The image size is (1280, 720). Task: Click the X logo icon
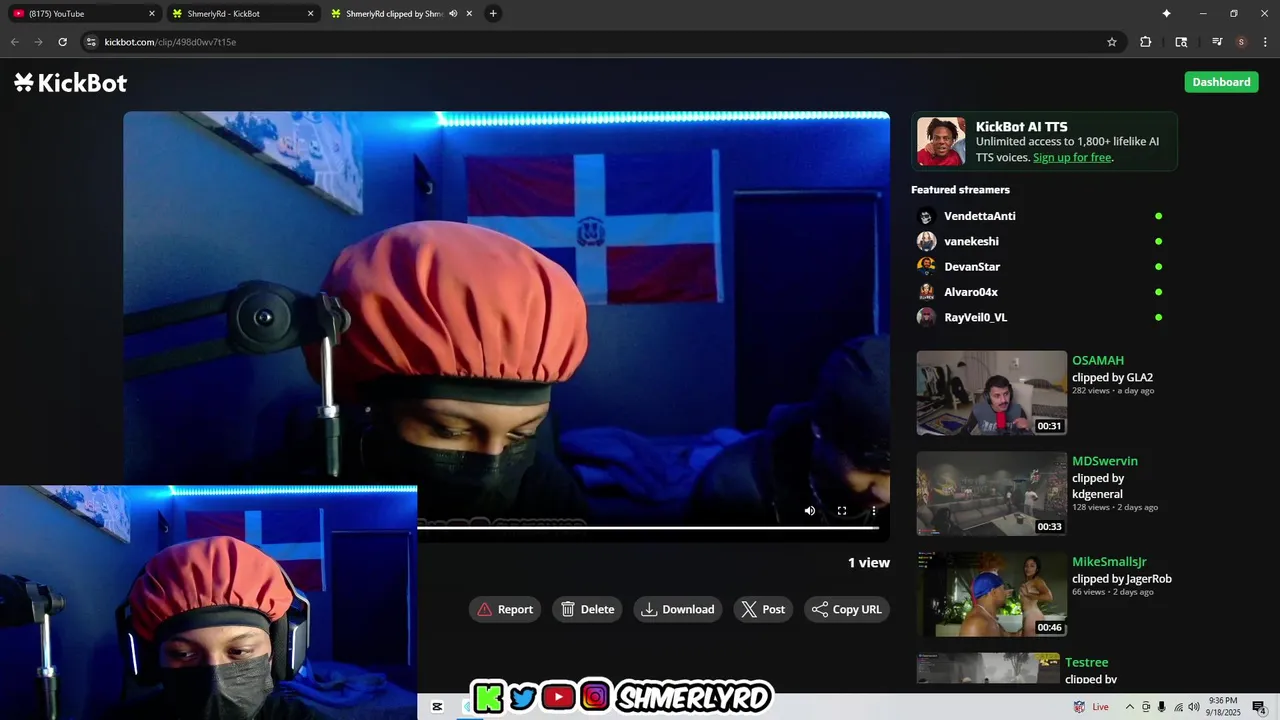point(749,609)
